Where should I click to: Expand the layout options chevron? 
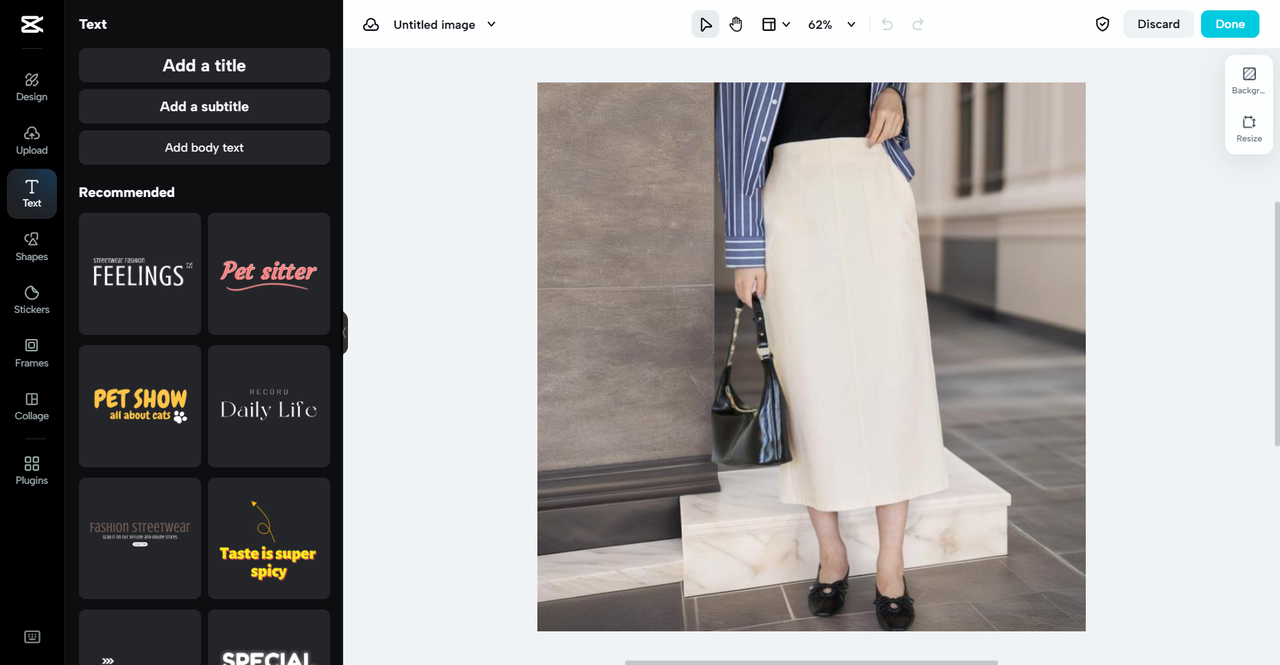pos(786,24)
